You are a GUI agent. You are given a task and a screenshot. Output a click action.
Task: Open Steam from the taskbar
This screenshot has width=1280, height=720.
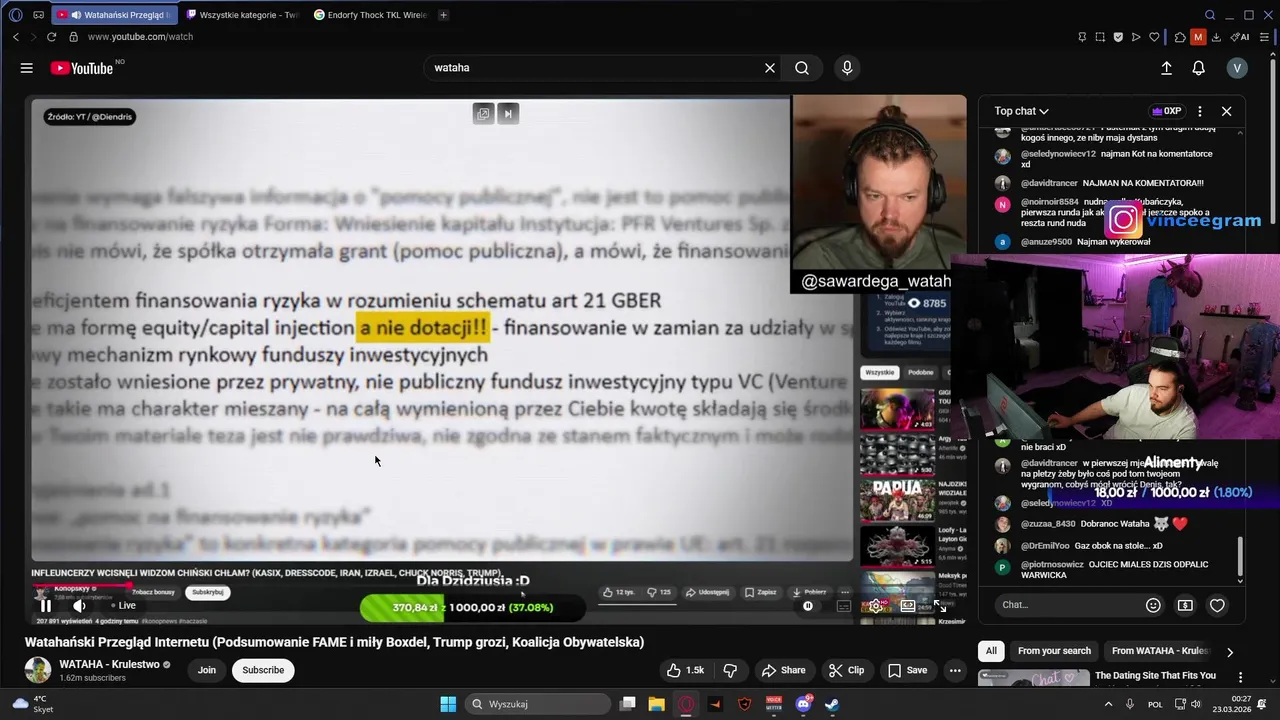click(832, 704)
